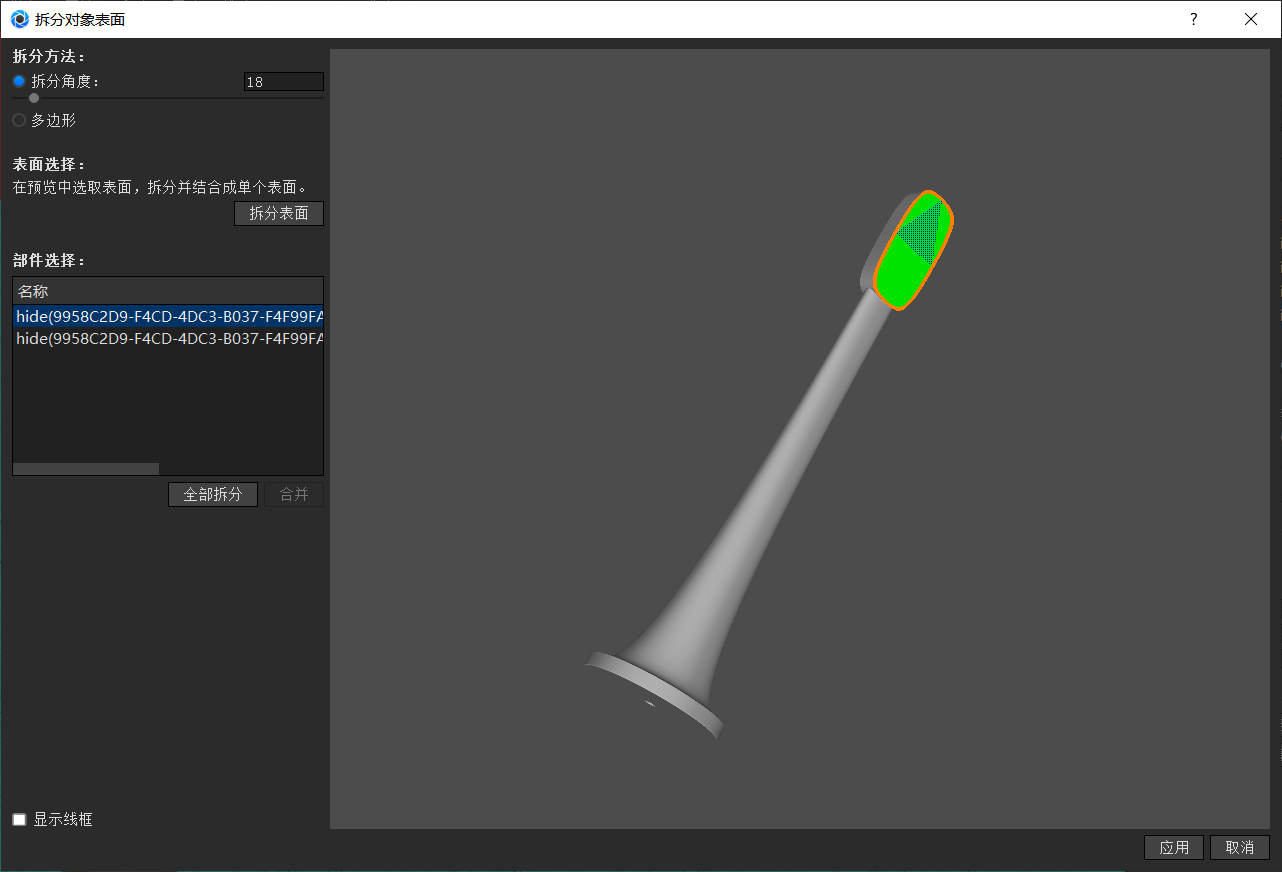
Task: Click the 全部拆分 button
Action: pyautogui.click(x=212, y=493)
